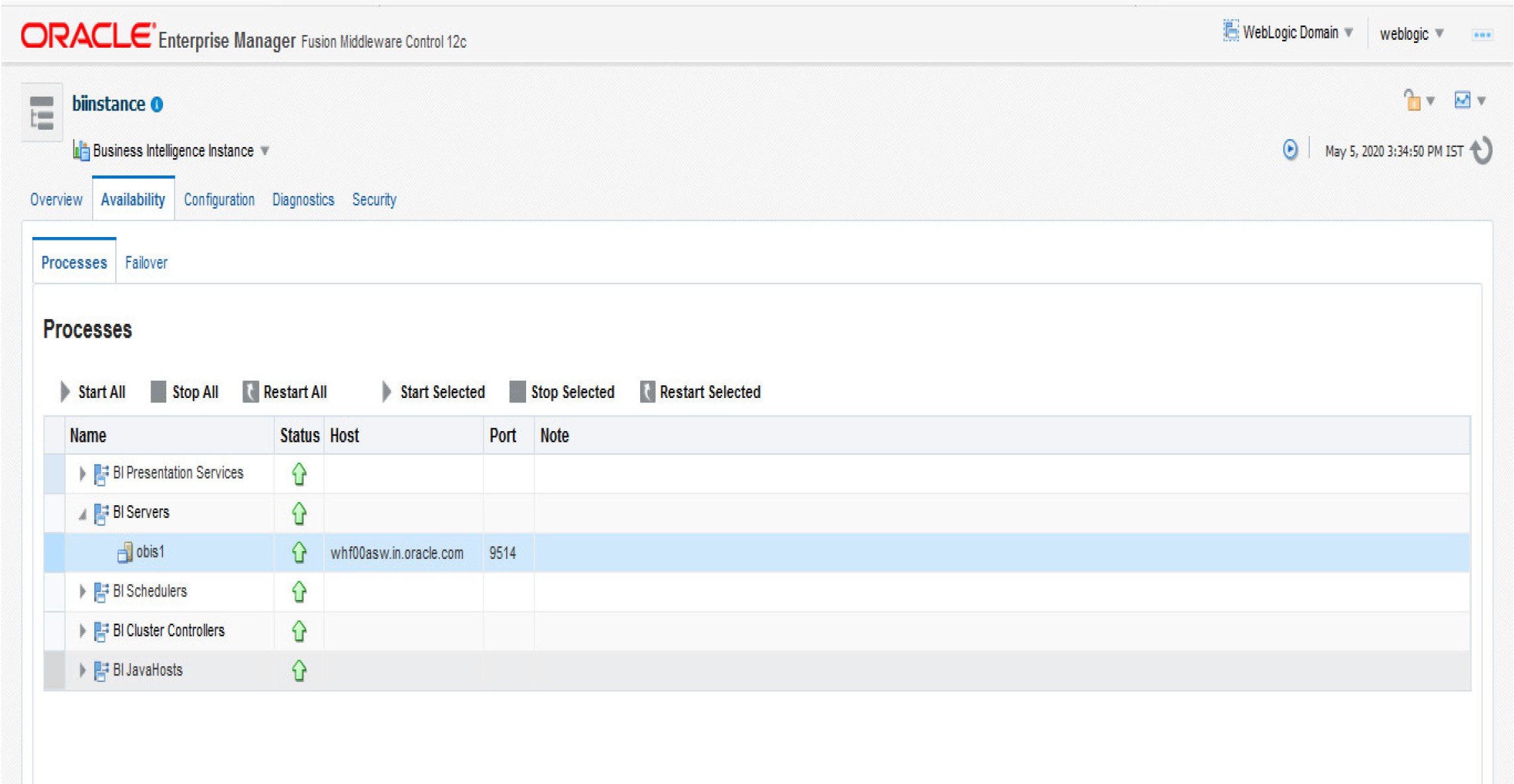This screenshot has height=784, width=1514.
Task: Click the Stop Selected button
Action: coord(562,392)
